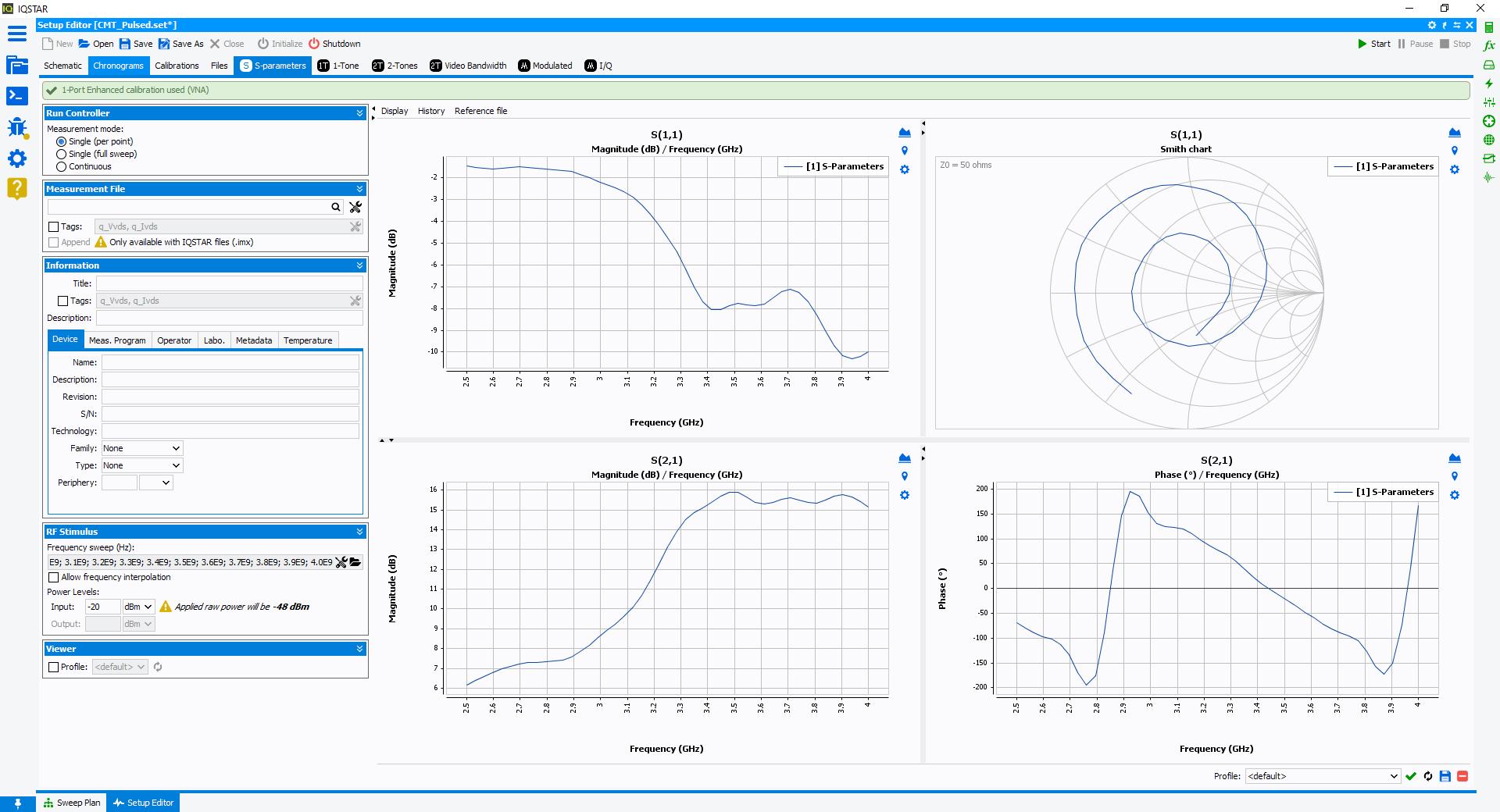Click the measurement file search magnifier
Viewport: 1500px width, 812px height.
click(336, 207)
